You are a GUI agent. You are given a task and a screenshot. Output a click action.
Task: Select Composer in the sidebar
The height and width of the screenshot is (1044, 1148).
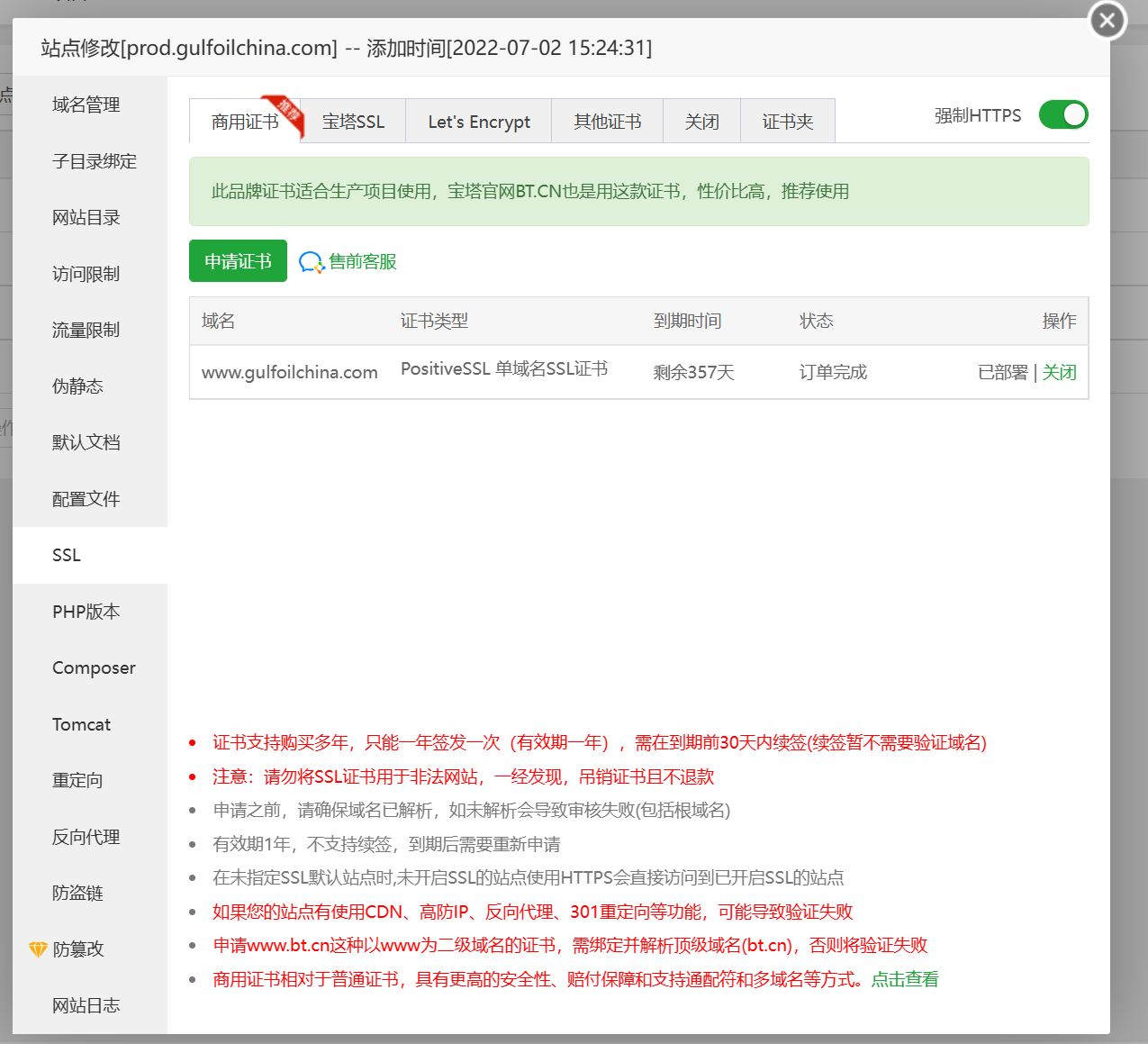click(90, 667)
